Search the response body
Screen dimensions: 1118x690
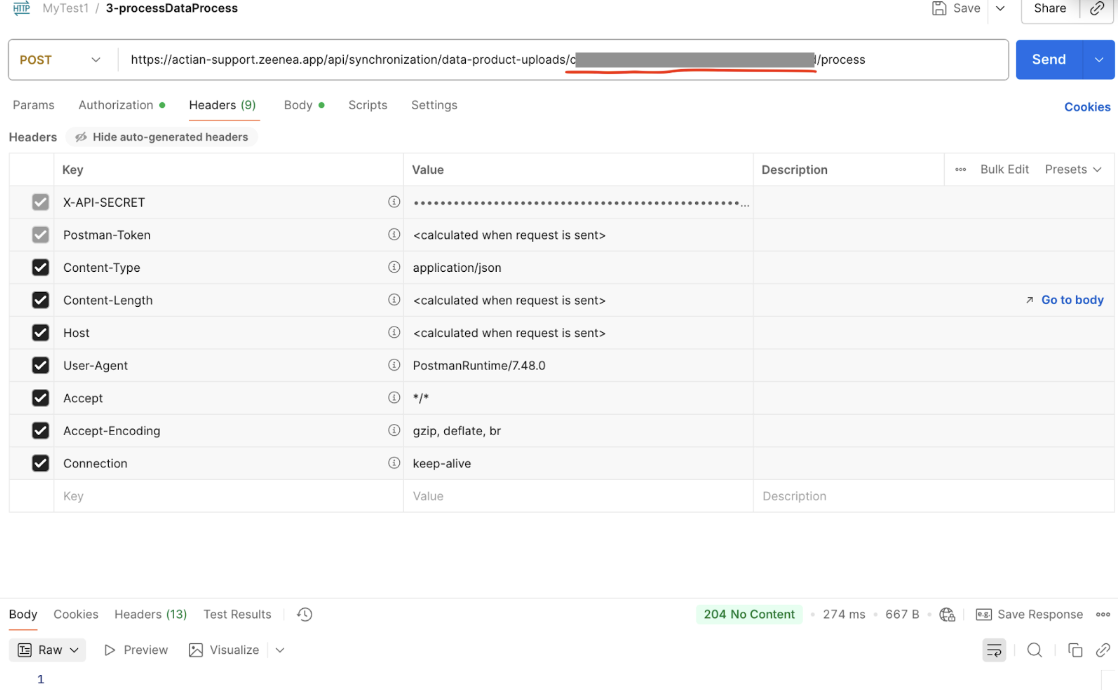pyautogui.click(x=1035, y=650)
